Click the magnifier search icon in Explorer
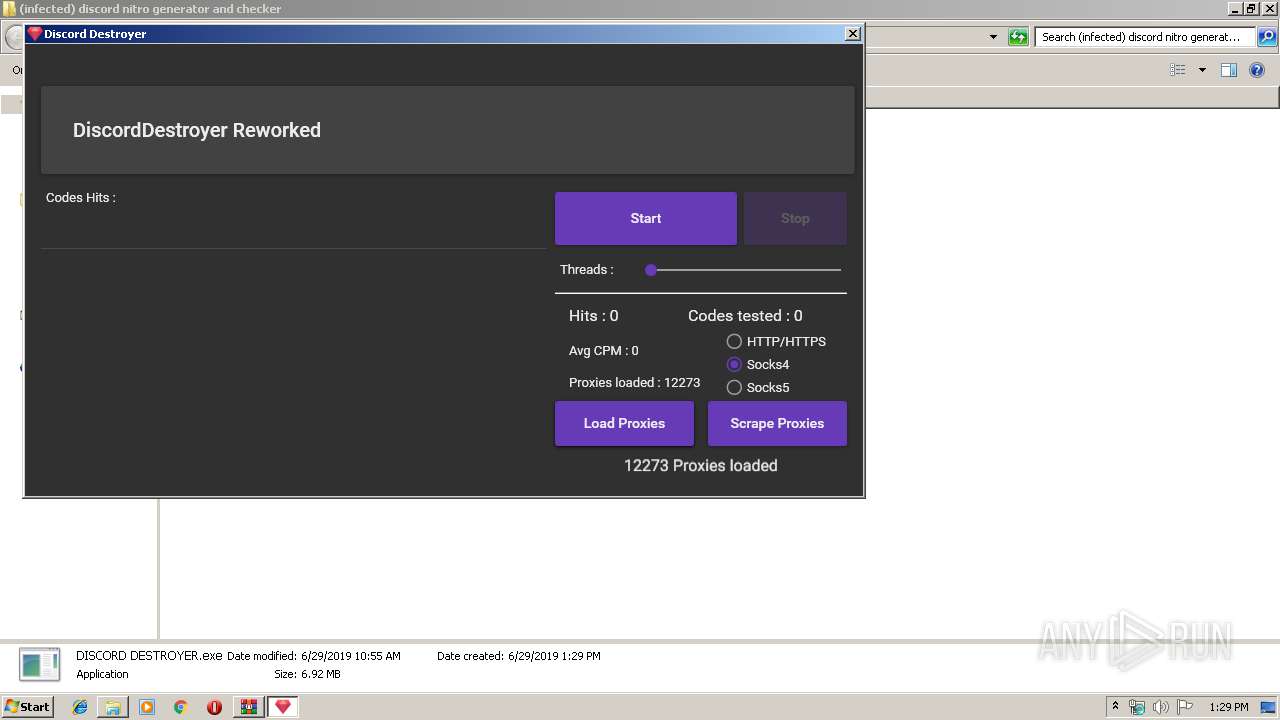This screenshot has width=1280, height=720. [x=1267, y=37]
